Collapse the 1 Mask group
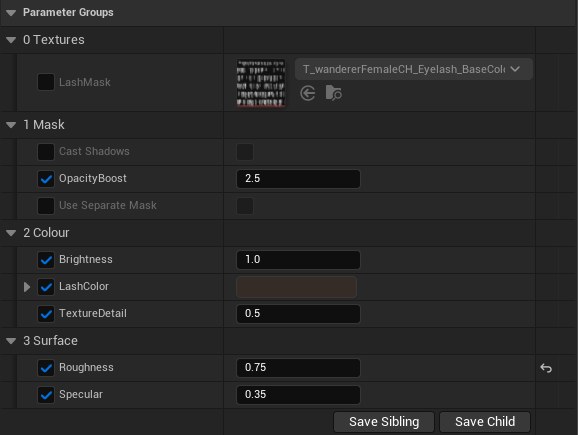Viewport: 578px width, 435px height. [x=11, y=125]
